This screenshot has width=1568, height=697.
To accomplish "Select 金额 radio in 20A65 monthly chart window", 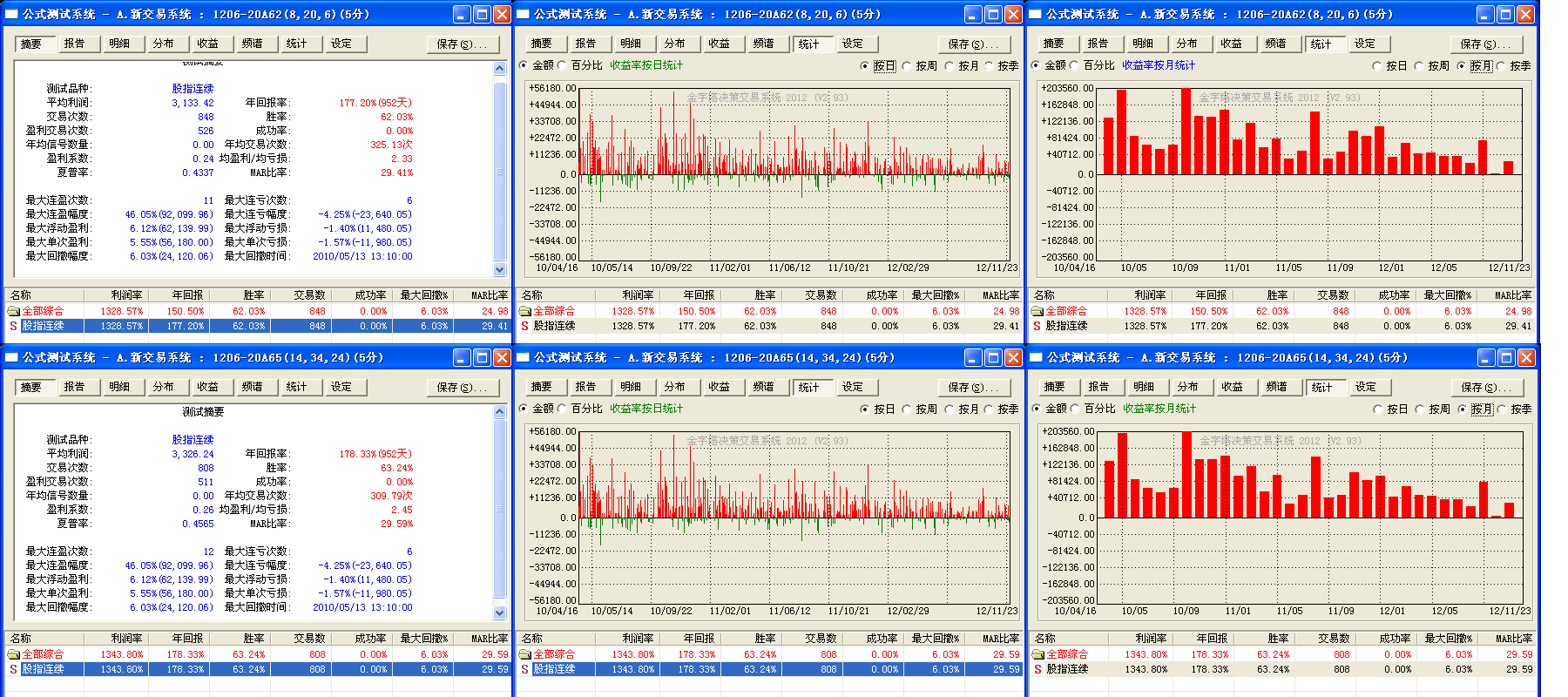I will [x=1036, y=409].
